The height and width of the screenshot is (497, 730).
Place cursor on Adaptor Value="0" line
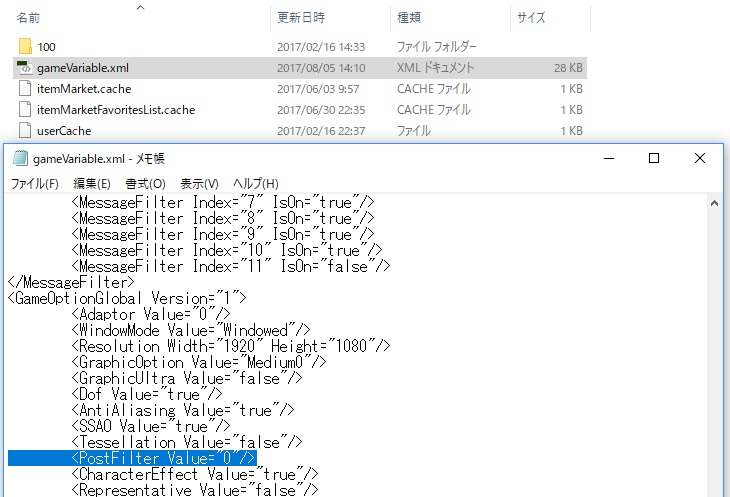tap(151, 315)
